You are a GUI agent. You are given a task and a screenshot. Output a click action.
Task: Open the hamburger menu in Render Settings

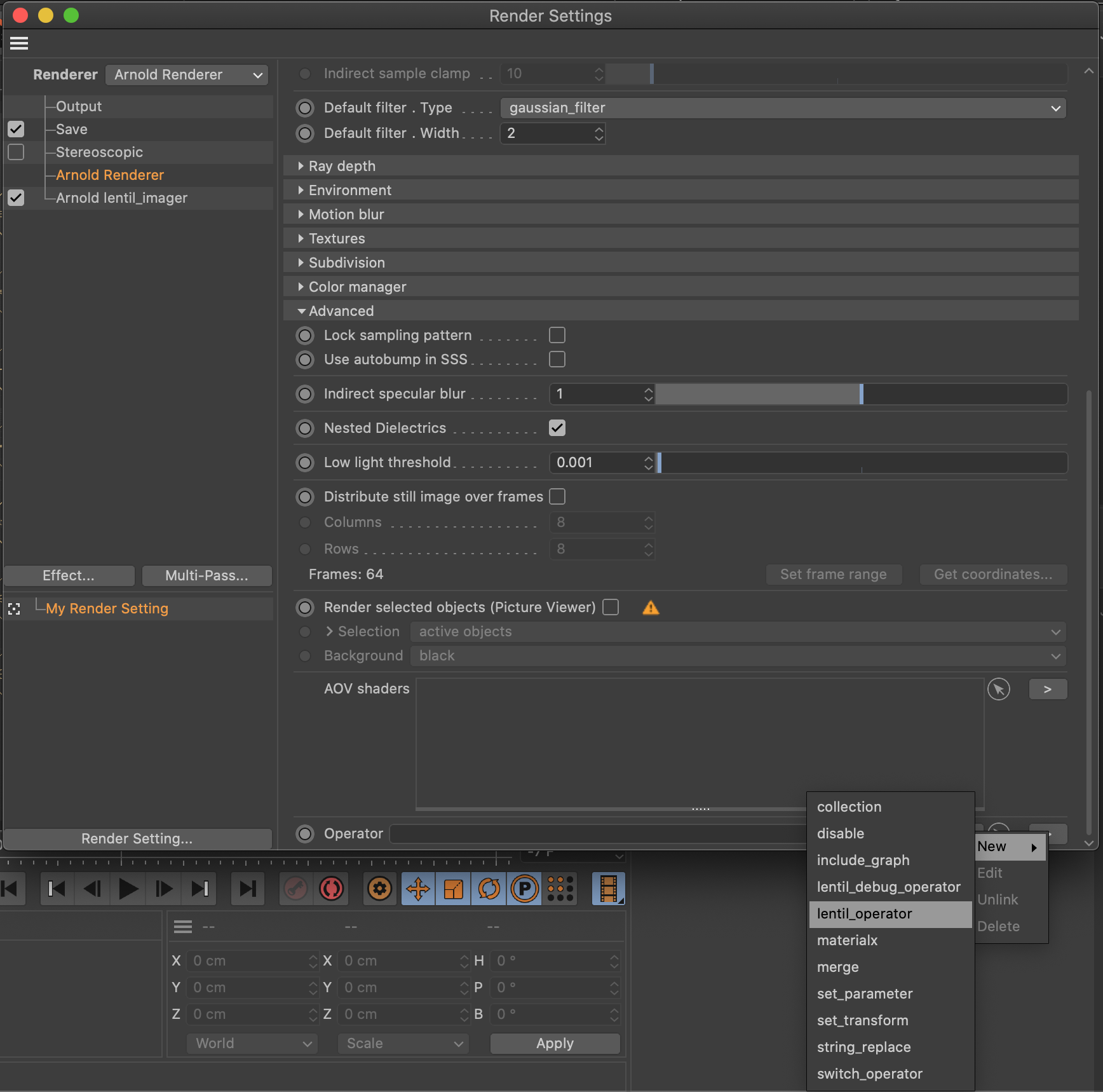tap(19, 43)
